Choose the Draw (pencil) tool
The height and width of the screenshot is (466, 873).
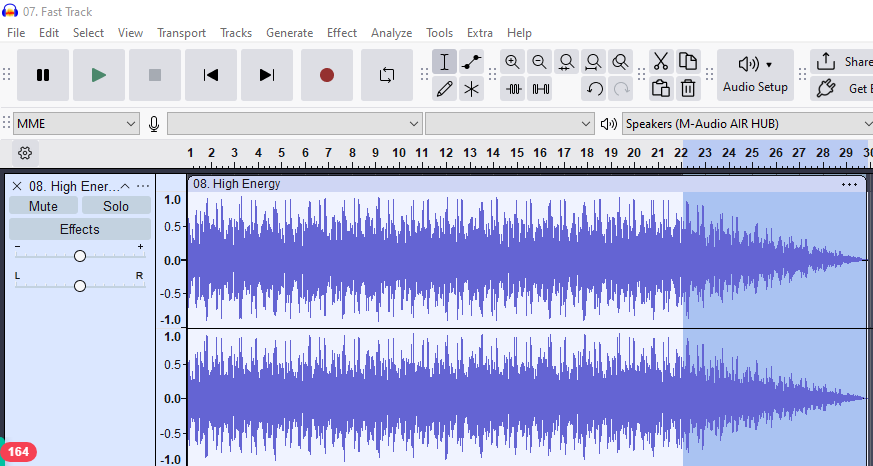444,89
